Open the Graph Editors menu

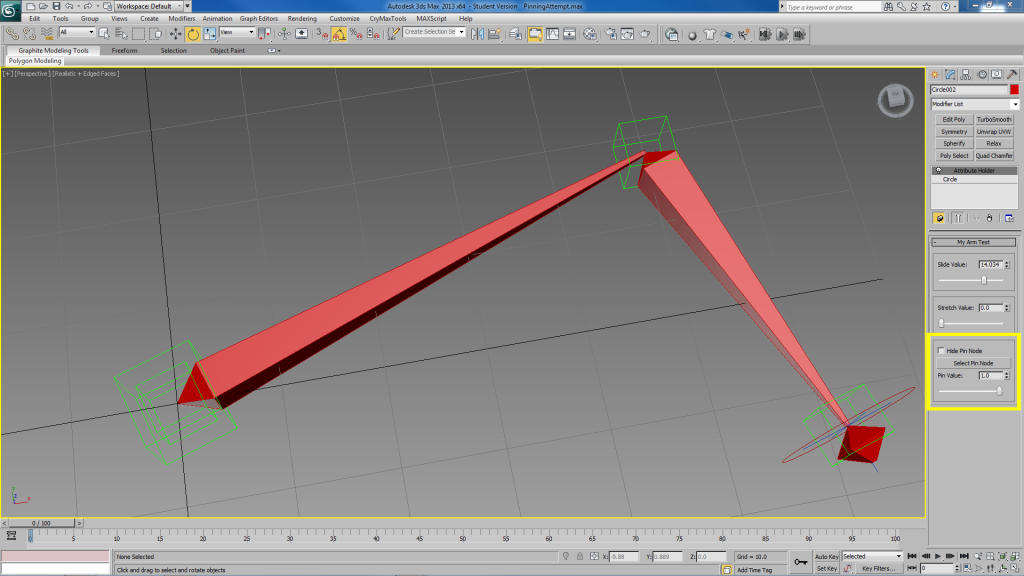[x=259, y=19]
